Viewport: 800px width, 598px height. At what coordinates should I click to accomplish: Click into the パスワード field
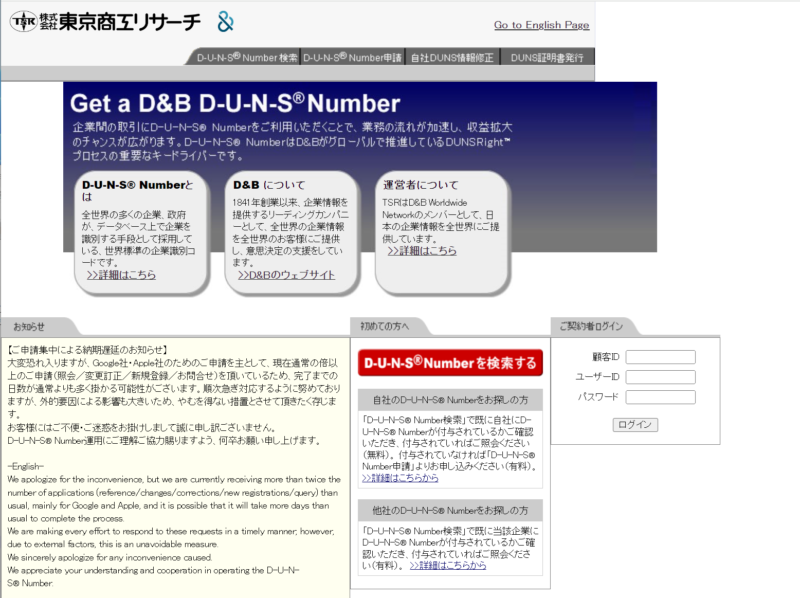660,397
